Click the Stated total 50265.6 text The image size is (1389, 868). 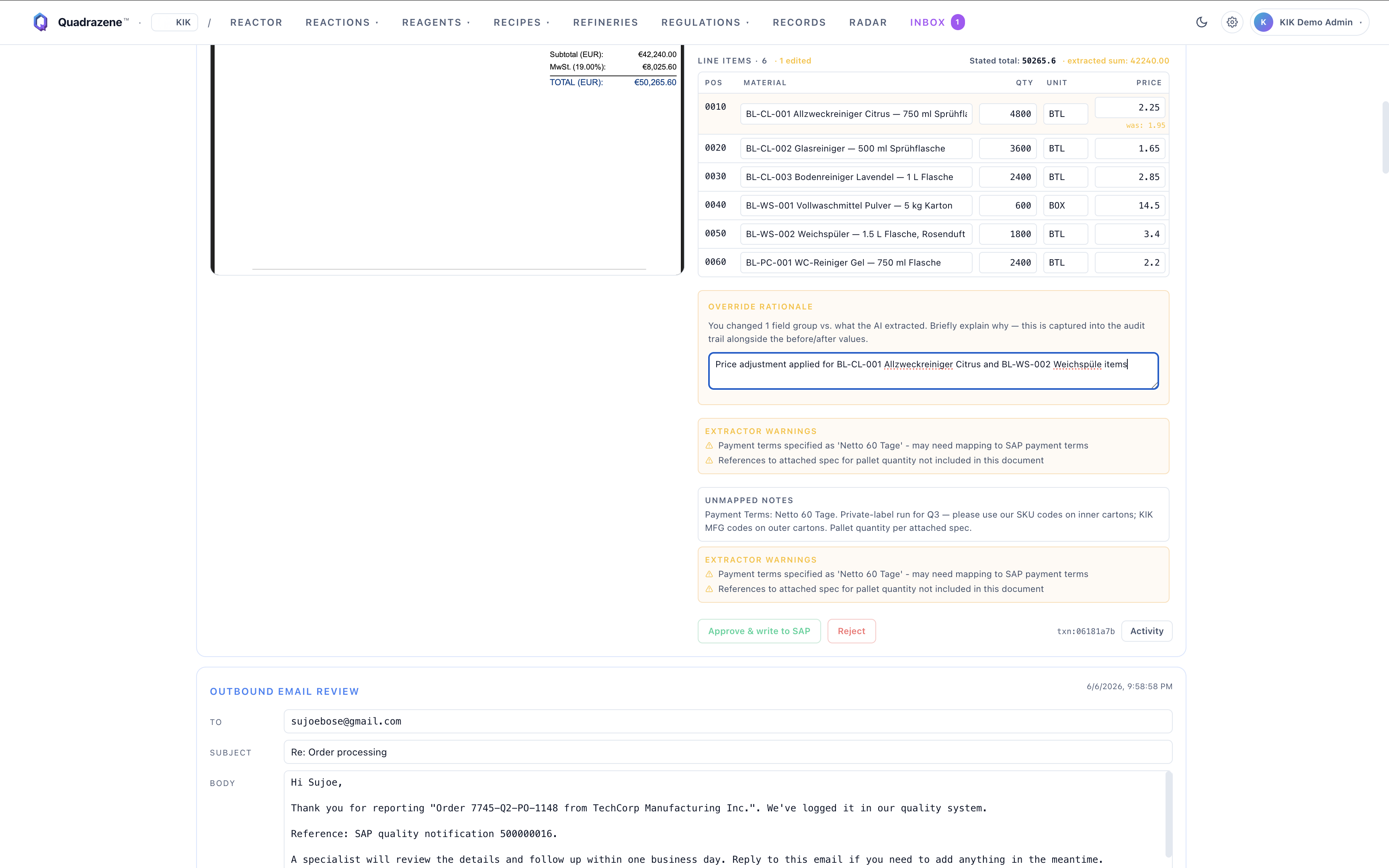[1012, 61]
